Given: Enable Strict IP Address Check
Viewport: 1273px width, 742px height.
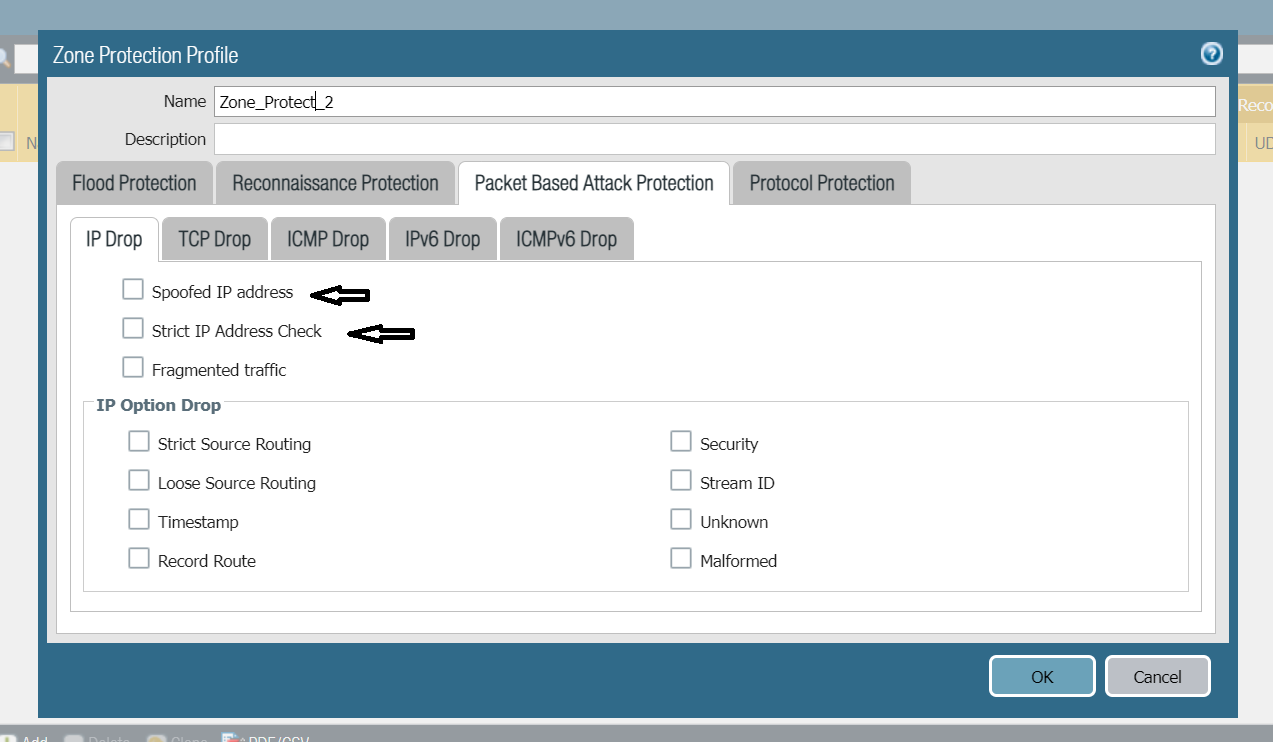Looking at the screenshot, I should [x=133, y=327].
